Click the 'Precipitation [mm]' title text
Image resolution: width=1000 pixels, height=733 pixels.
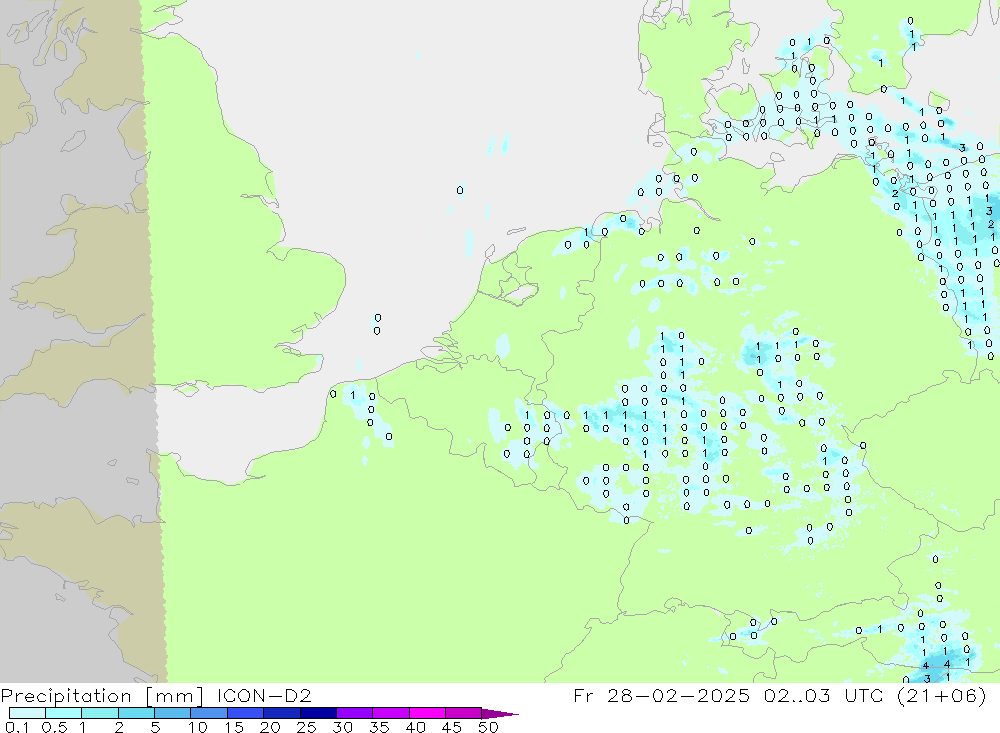102,696
